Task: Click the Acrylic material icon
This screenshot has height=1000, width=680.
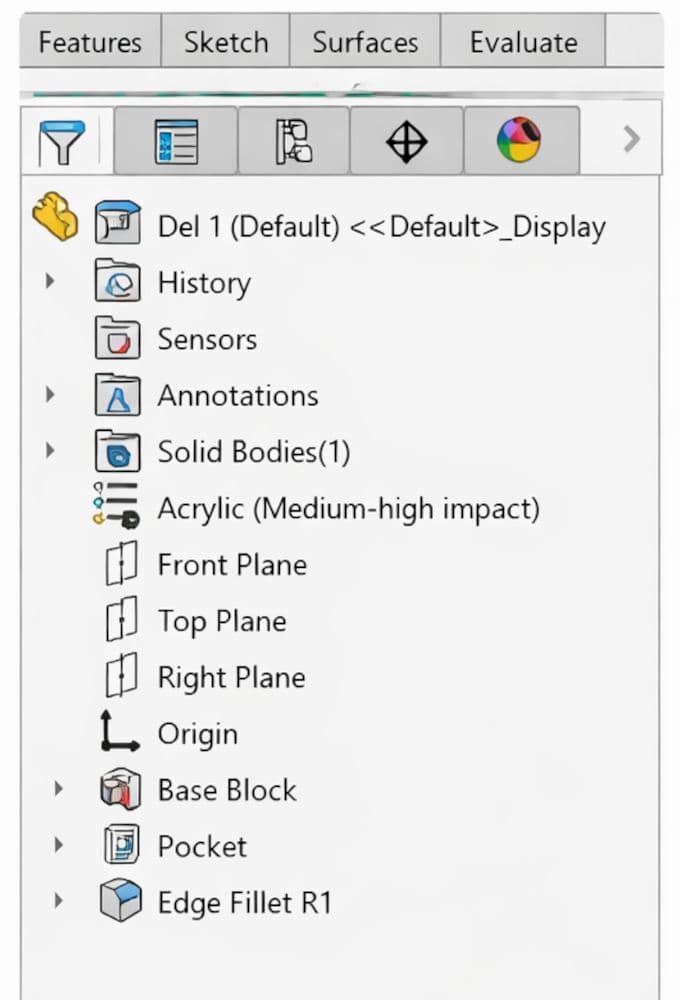Action: pyautogui.click(x=115, y=508)
